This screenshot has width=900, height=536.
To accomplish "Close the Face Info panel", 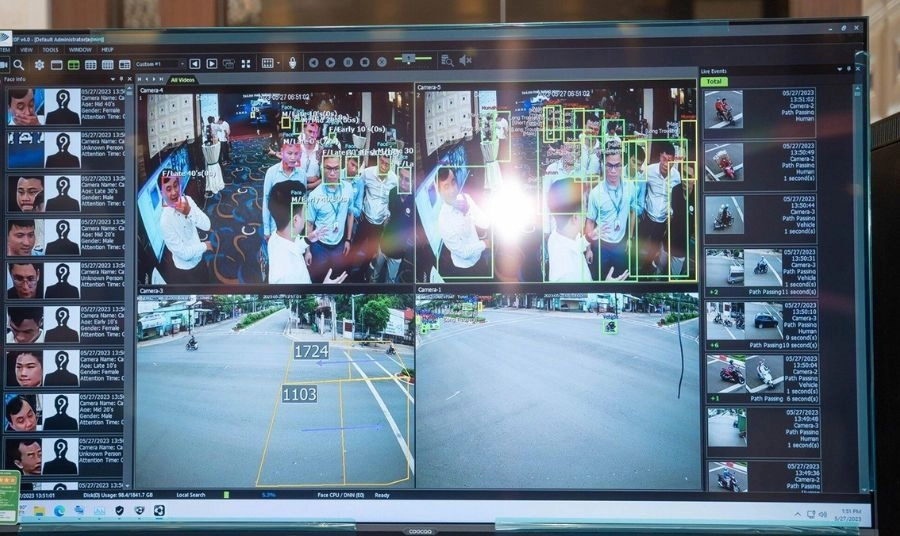I will click(x=129, y=79).
